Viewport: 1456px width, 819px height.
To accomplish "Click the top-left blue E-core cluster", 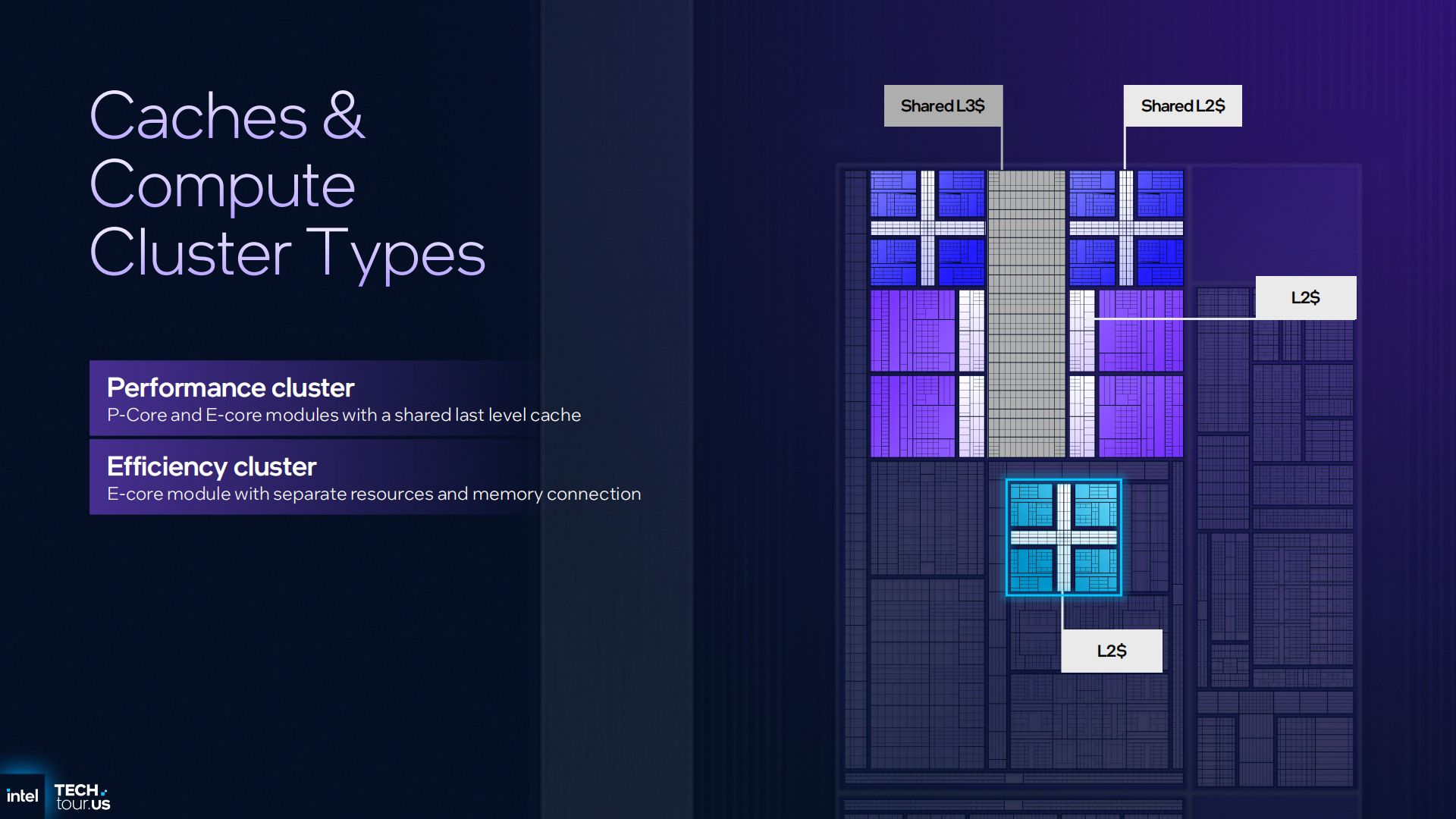I will pos(927,227).
